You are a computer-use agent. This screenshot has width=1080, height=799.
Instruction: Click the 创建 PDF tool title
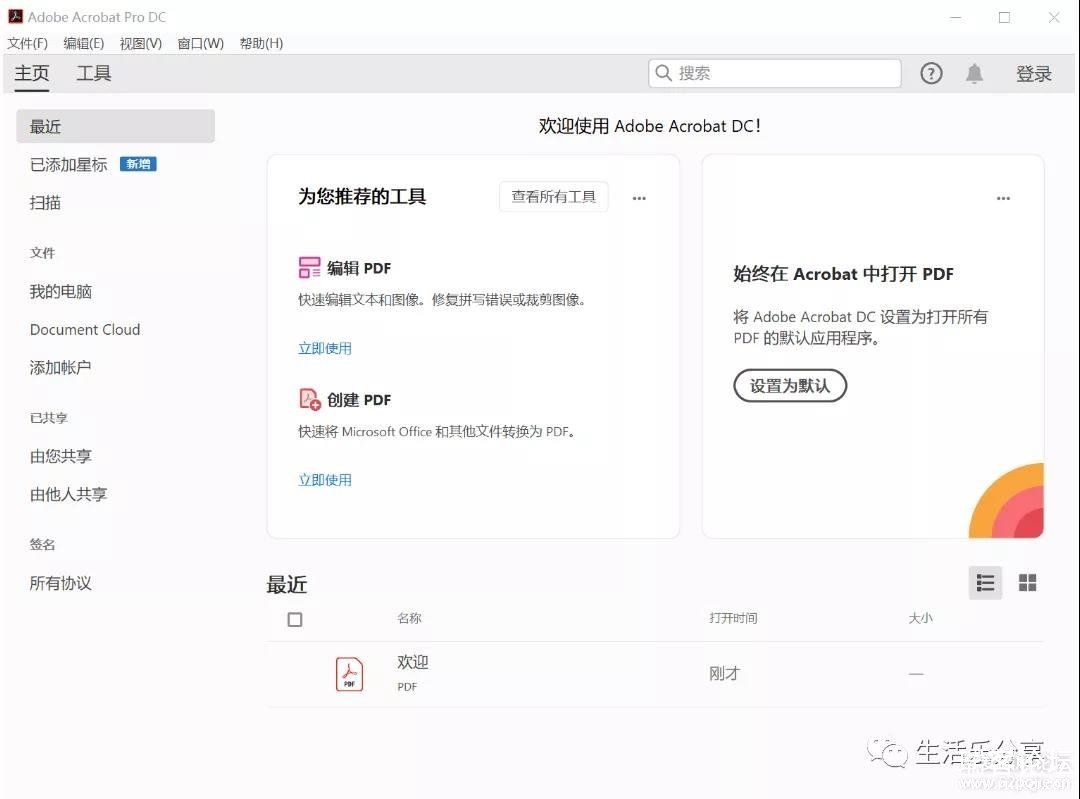click(x=359, y=400)
